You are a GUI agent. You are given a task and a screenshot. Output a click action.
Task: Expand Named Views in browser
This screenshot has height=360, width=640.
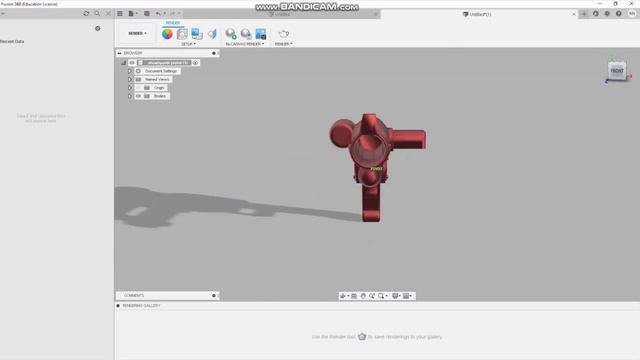point(129,80)
